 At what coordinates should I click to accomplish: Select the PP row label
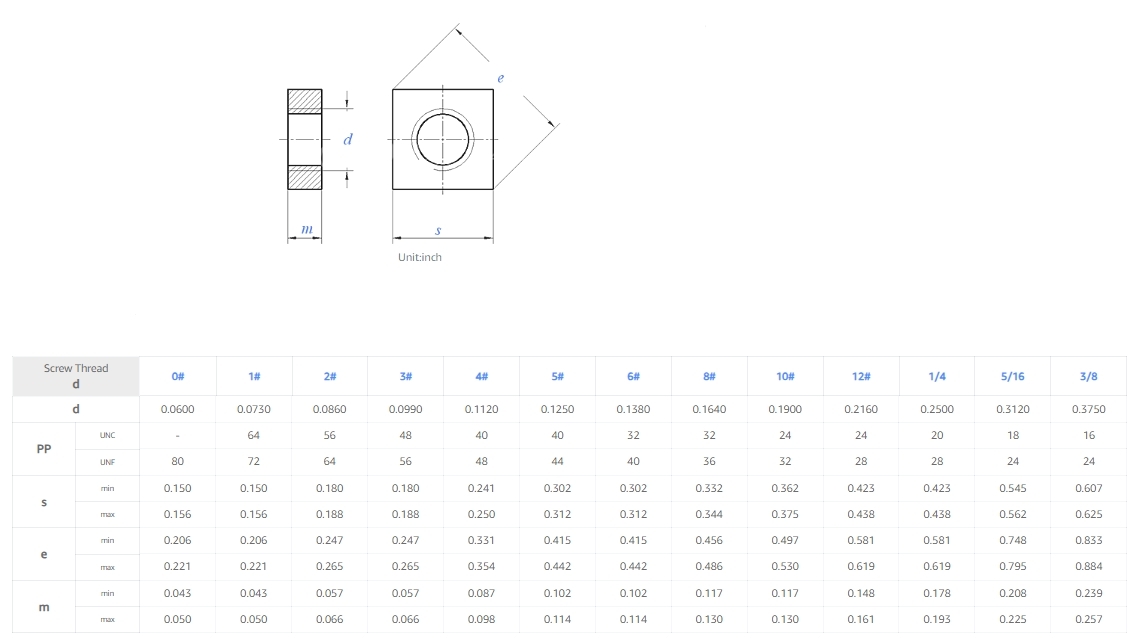click(44, 449)
